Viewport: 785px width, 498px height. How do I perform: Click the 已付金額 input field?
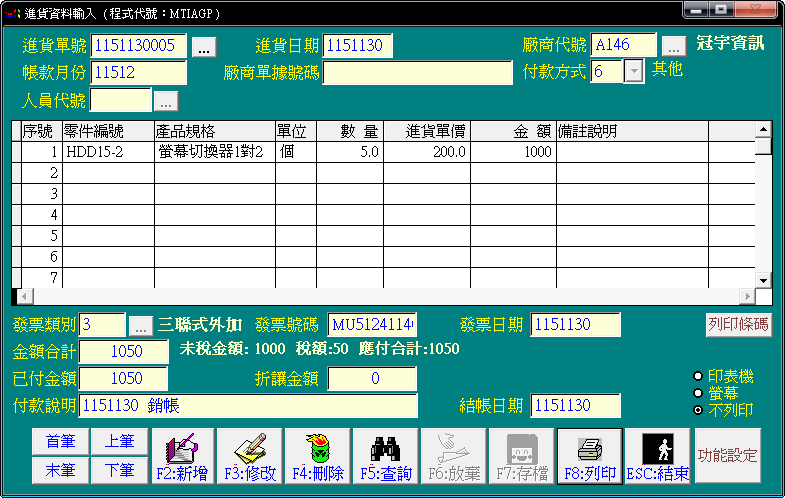(124, 379)
